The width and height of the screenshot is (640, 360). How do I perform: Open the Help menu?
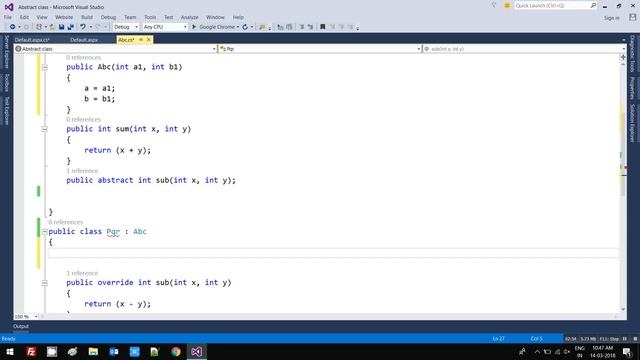tap(238, 17)
